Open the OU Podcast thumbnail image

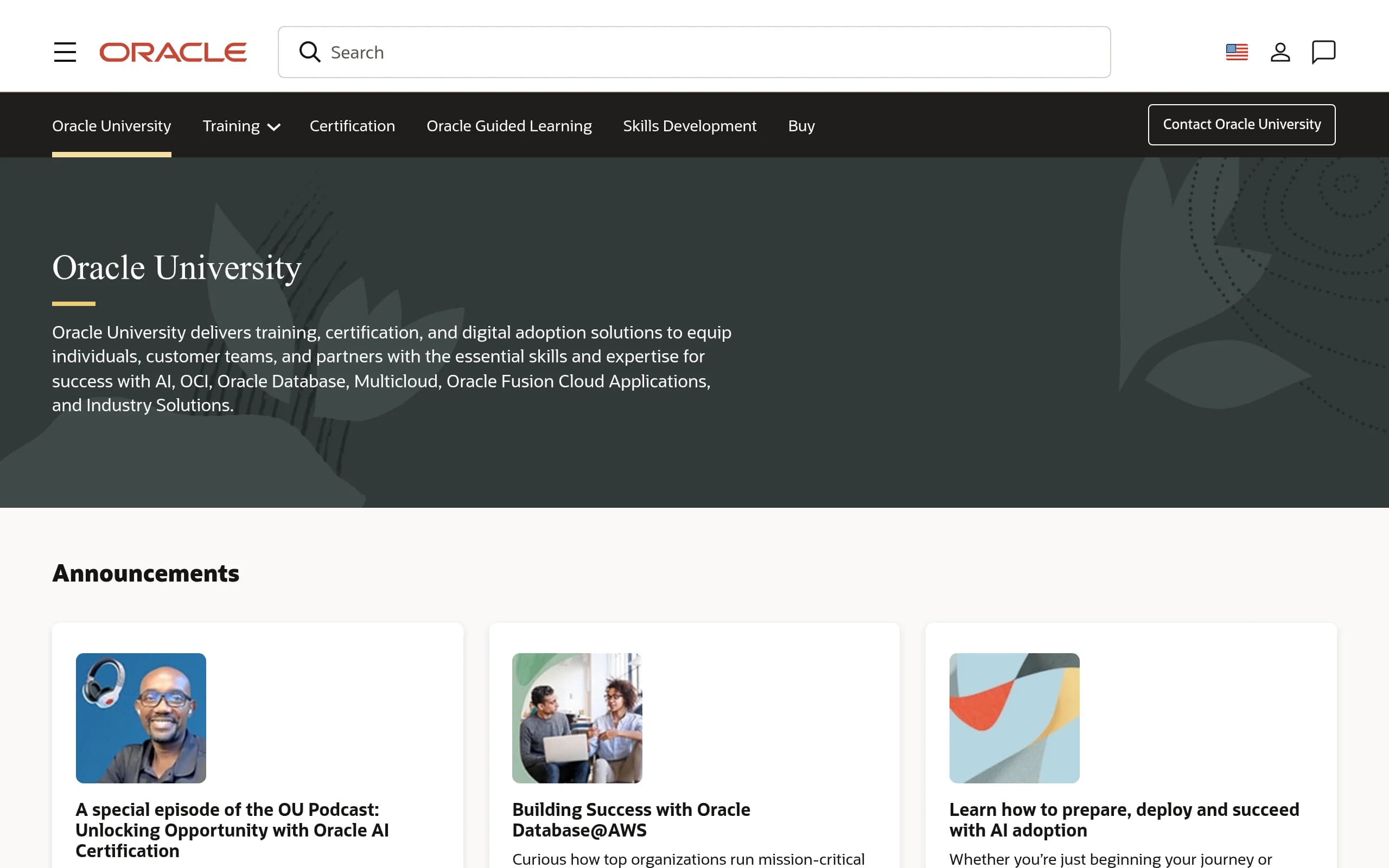tap(141, 718)
